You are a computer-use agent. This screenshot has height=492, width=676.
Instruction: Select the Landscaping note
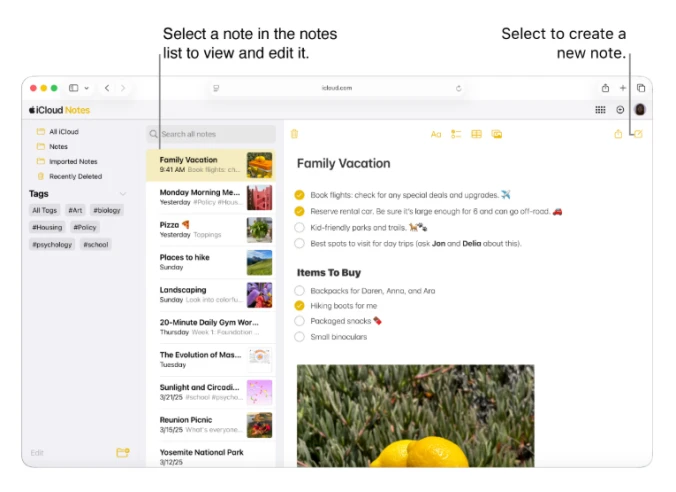point(211,295)
